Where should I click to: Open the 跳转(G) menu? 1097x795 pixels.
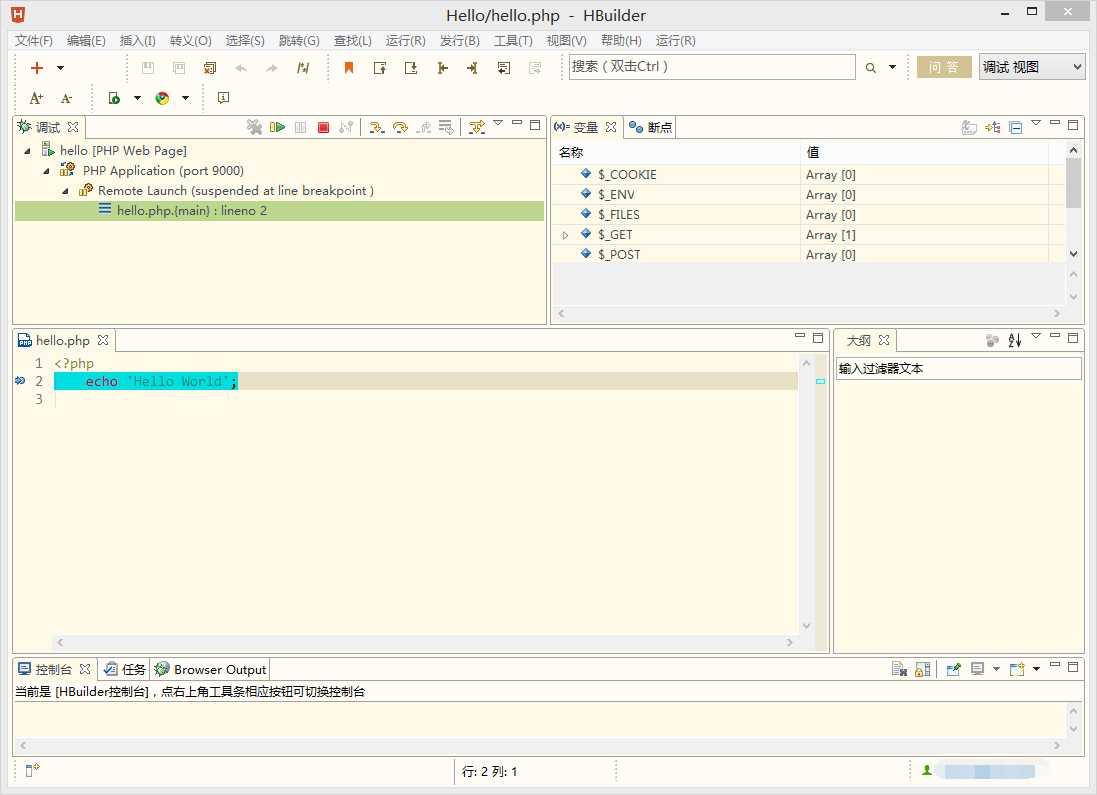[x=299, y=41]
